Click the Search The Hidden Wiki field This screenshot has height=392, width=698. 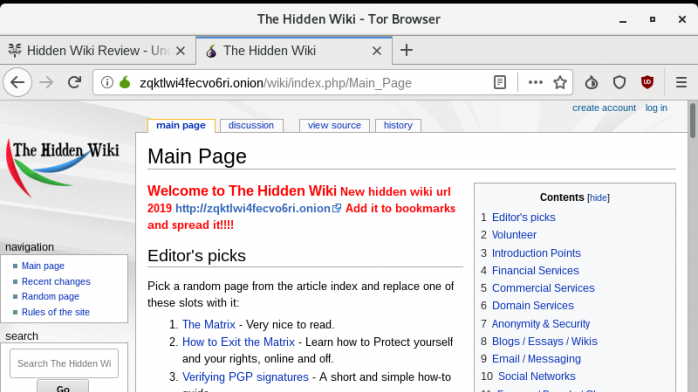click(x=64, y=364)
